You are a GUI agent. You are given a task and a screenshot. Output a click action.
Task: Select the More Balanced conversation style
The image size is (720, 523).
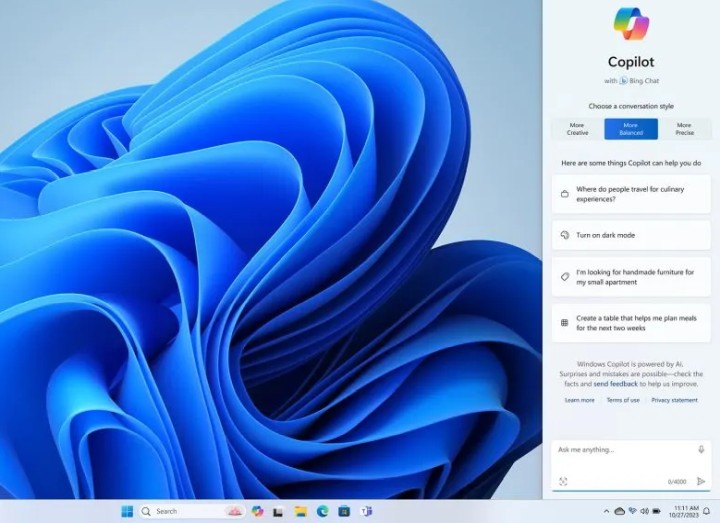pyautogui.click(x=631, y=129)
